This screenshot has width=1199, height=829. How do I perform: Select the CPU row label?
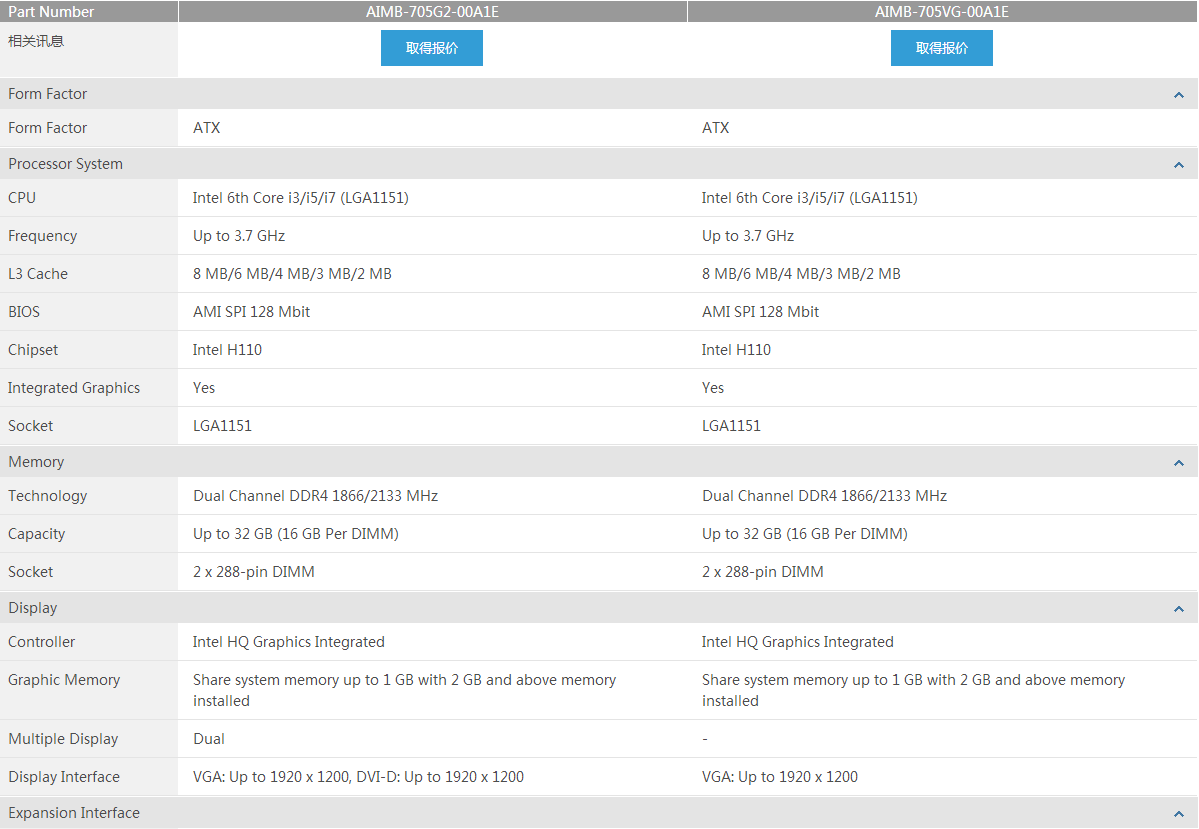click(21, 198)
